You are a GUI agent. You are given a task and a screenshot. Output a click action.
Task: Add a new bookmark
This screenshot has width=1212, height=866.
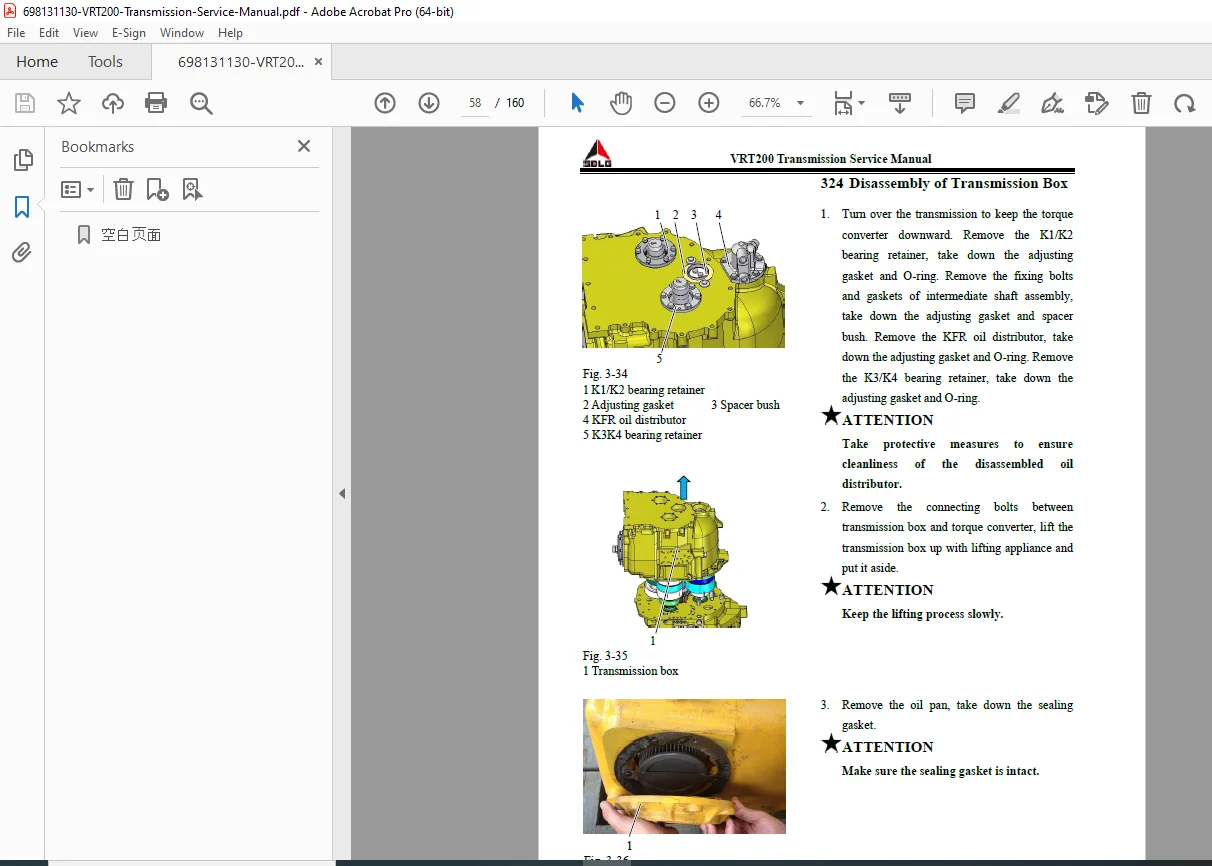tap(157, 189)
